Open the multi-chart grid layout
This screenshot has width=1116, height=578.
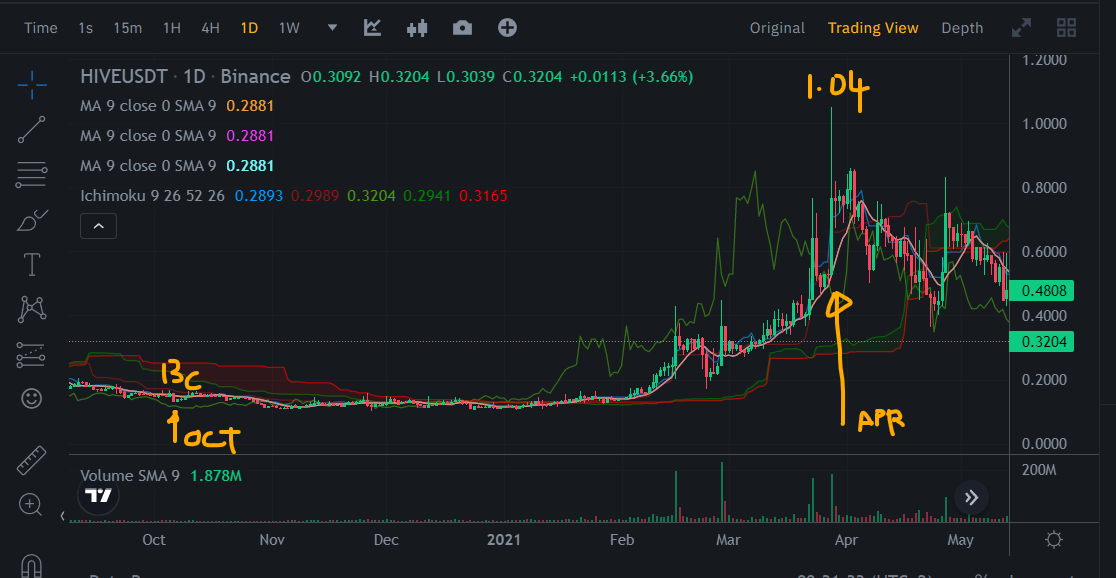pos(1066,28)
